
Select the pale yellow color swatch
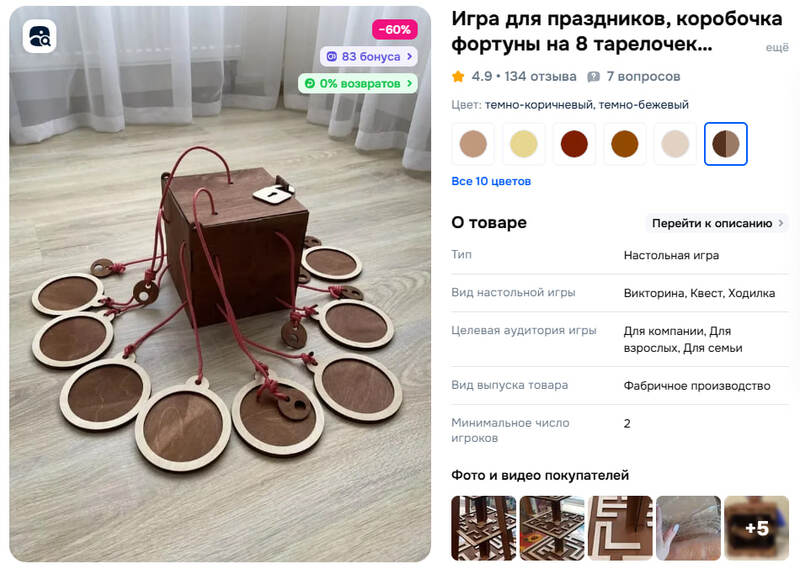pos(523,144)
